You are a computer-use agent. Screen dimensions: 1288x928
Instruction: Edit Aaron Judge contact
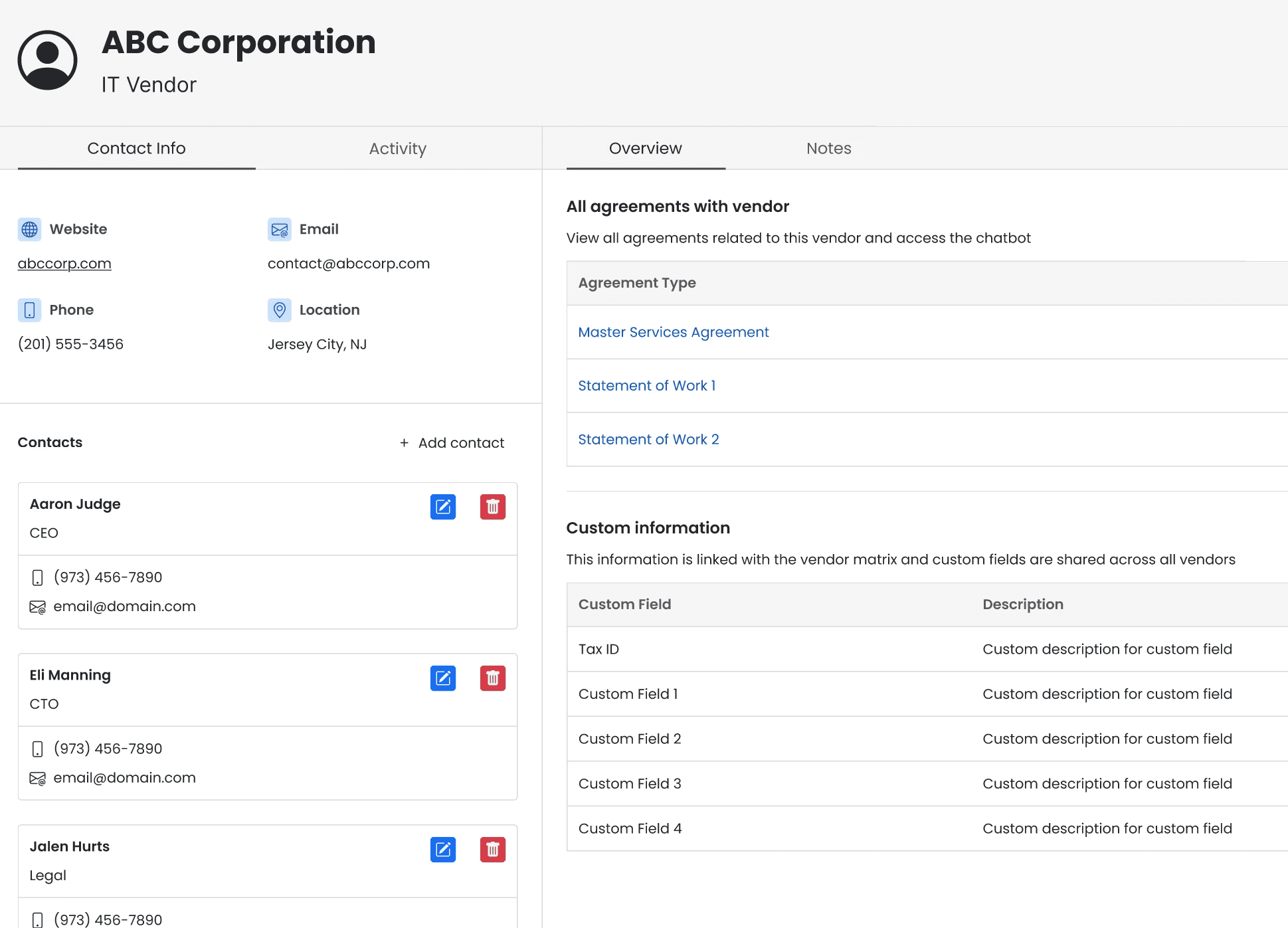coord(442,507)
